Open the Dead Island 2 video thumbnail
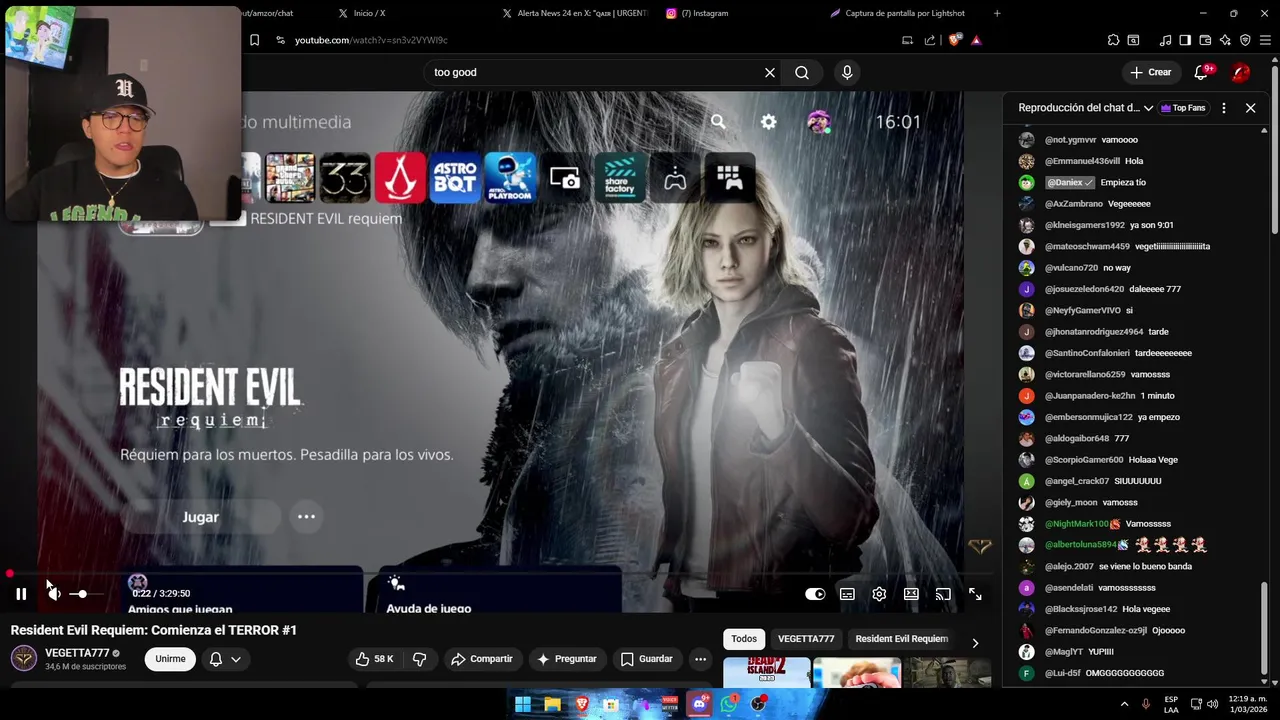The image size is (1280, 720). click(767, 672)
